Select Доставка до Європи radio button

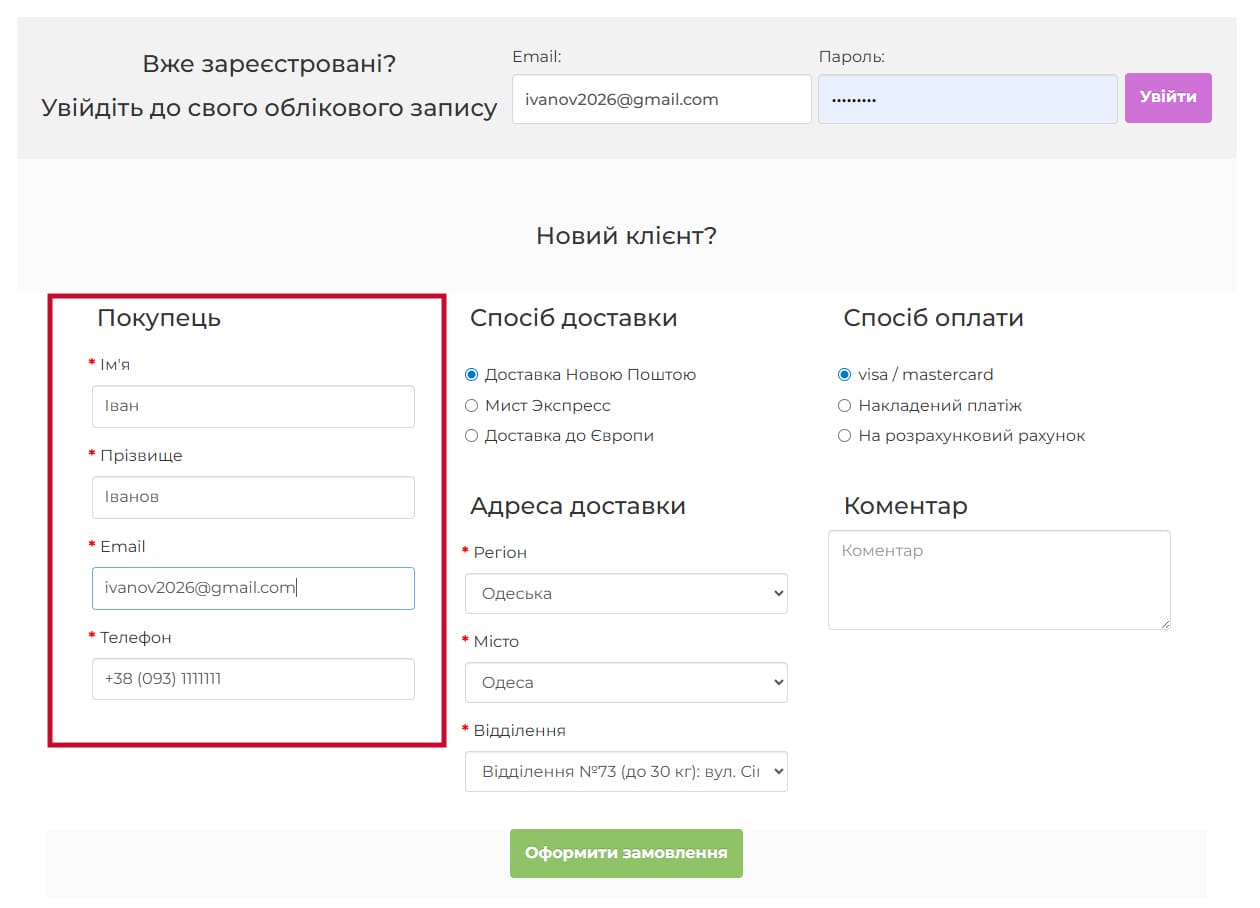tap(472, 436)
